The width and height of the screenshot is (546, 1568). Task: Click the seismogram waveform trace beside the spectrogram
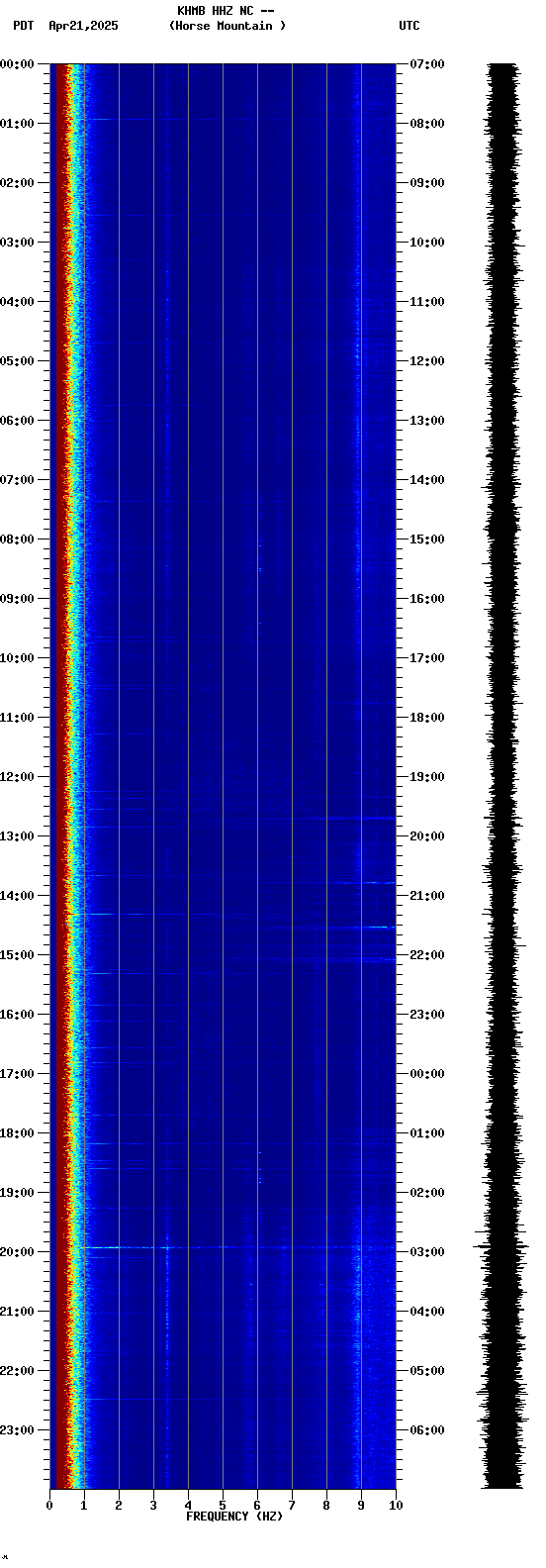[502, 776]
